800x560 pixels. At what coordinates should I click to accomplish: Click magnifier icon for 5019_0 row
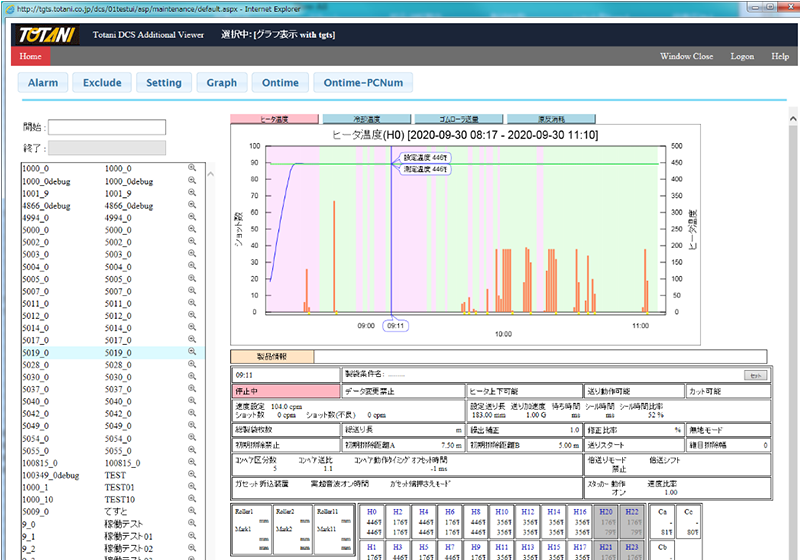192,353
